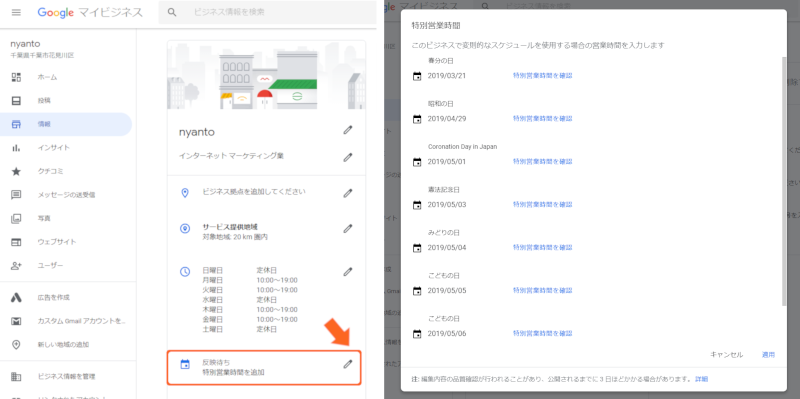Edit the インターネット マーケティング業 category pencil

click(x=347, y=157)
